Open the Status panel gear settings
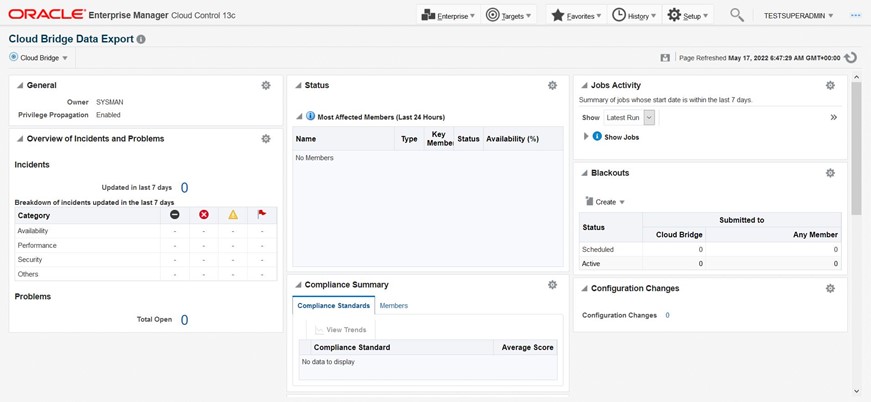This screenshot has width=871, height=402. click(x=552, y=86)
